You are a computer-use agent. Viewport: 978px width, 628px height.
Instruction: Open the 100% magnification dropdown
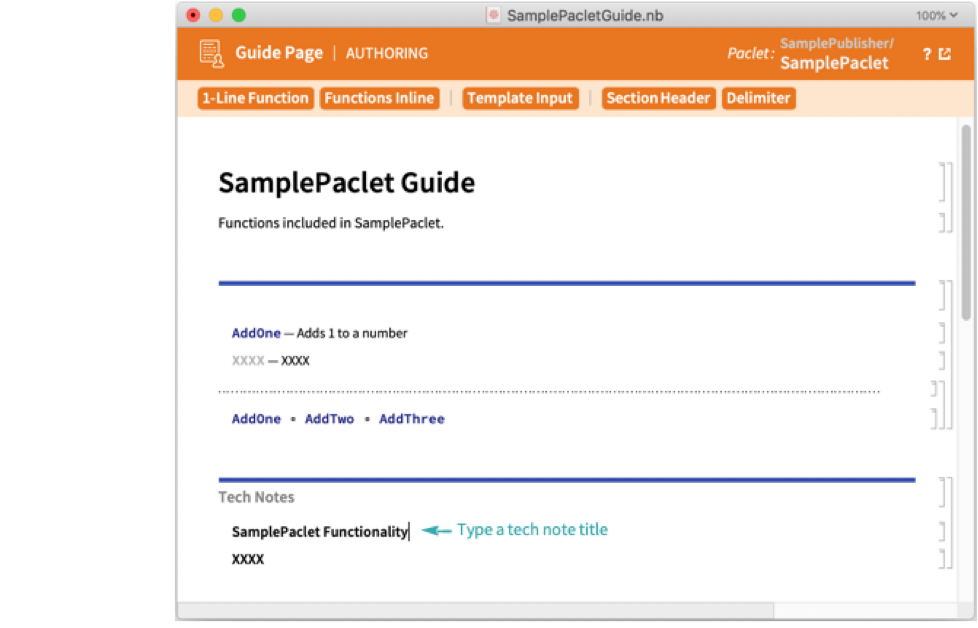tap(936, 15)
